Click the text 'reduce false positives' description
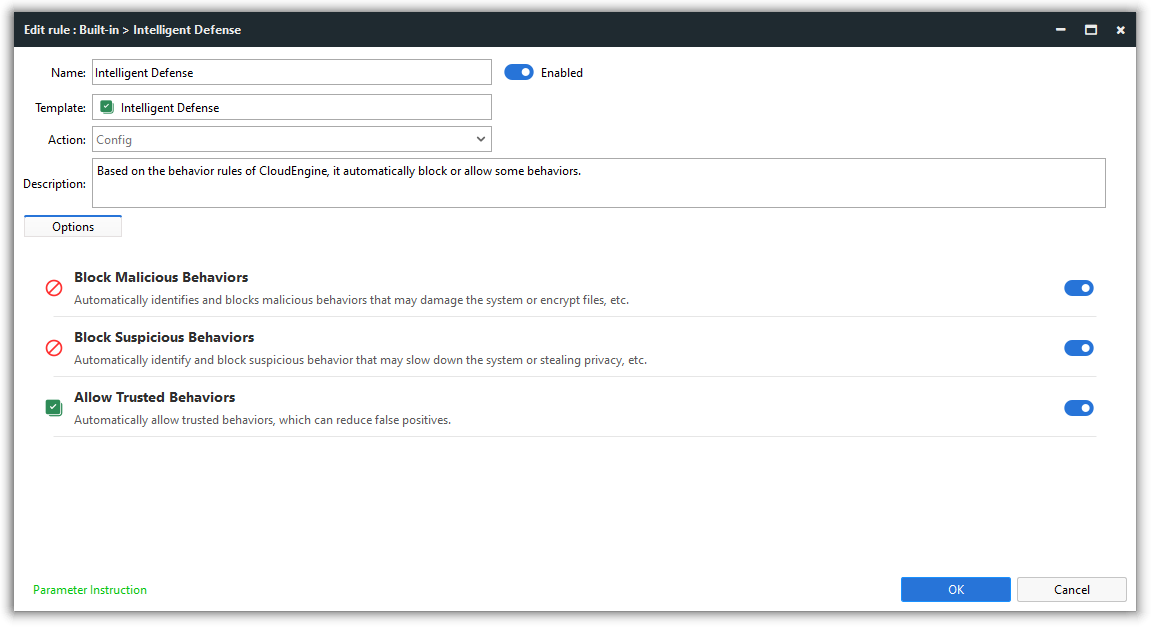 [262, 420]
